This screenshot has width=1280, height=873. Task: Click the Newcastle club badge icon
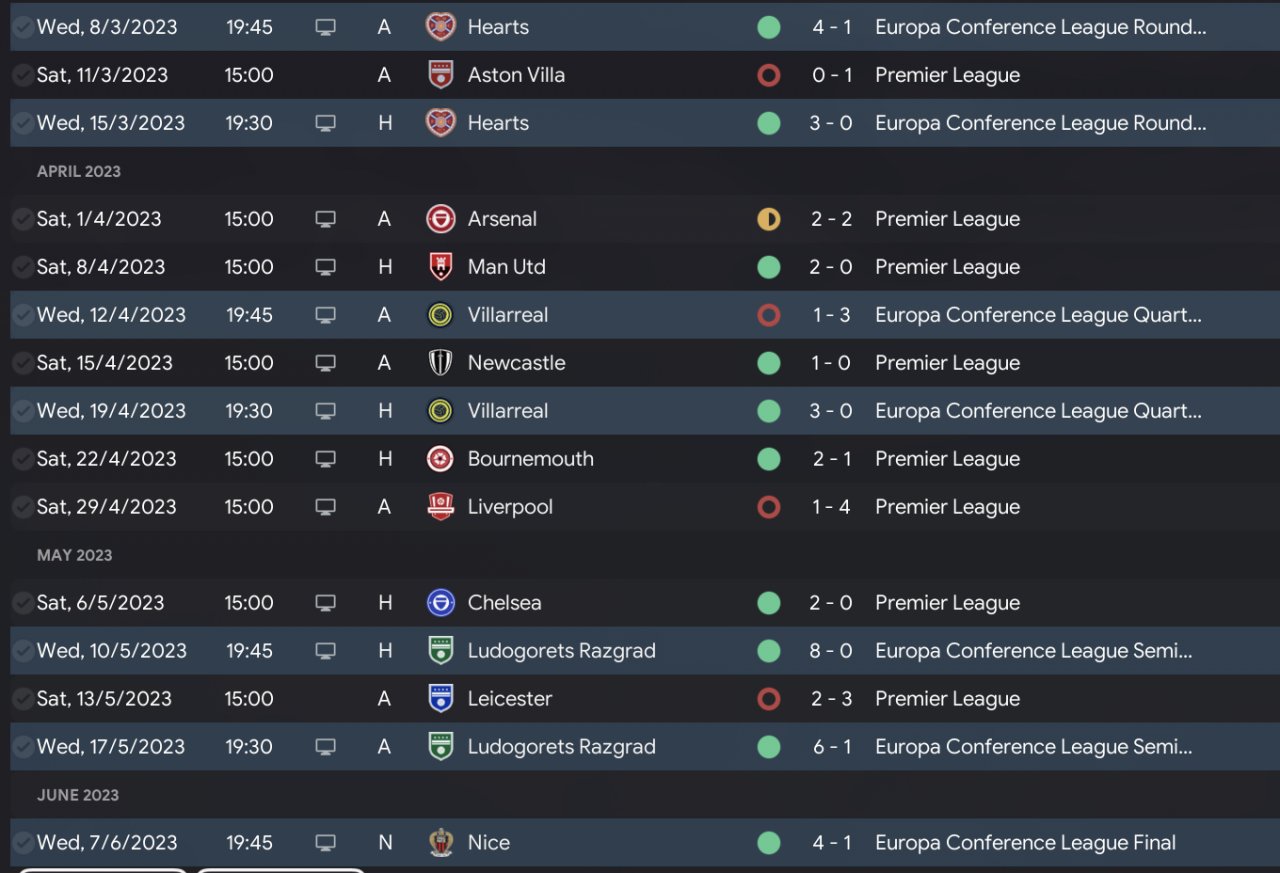tap(440, 363)
